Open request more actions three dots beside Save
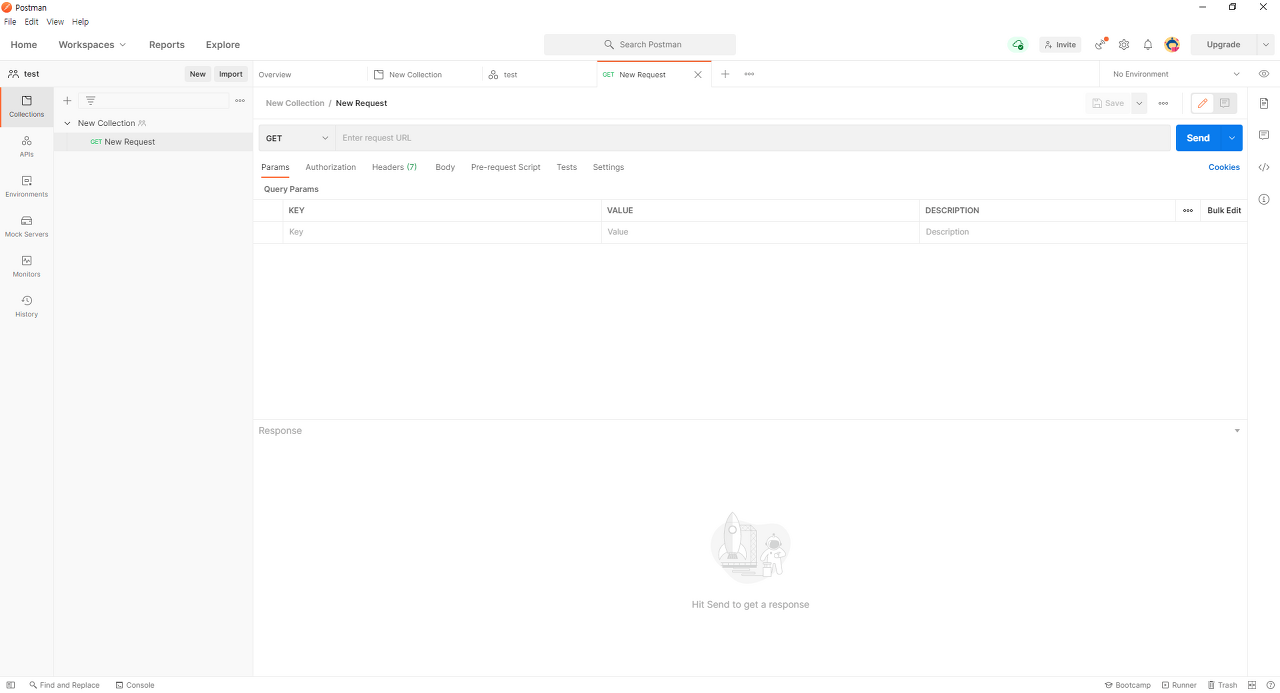Screen dimensions: 1280x693 [1163, 103]
